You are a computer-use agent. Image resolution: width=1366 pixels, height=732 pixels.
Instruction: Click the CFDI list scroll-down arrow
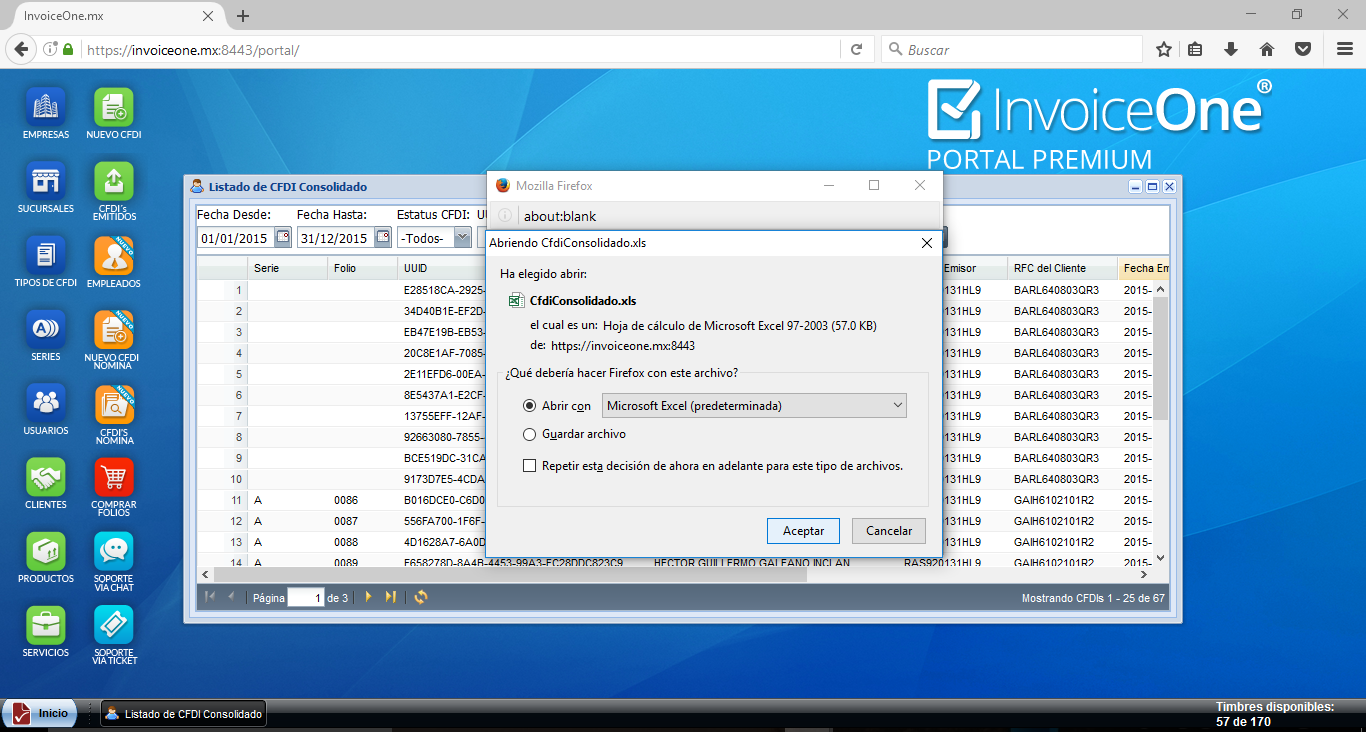tap(1161, 558)
